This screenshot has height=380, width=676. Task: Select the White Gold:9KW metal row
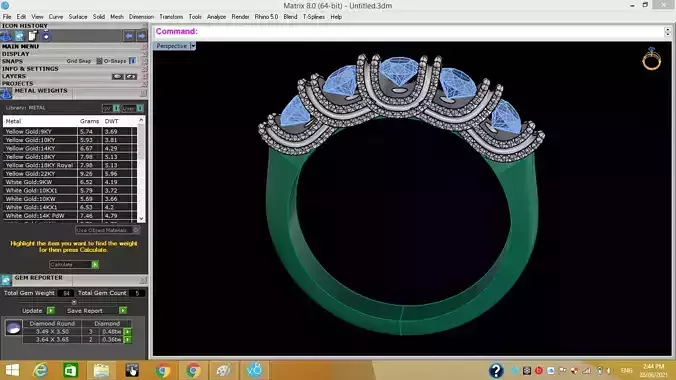[70, 182]
